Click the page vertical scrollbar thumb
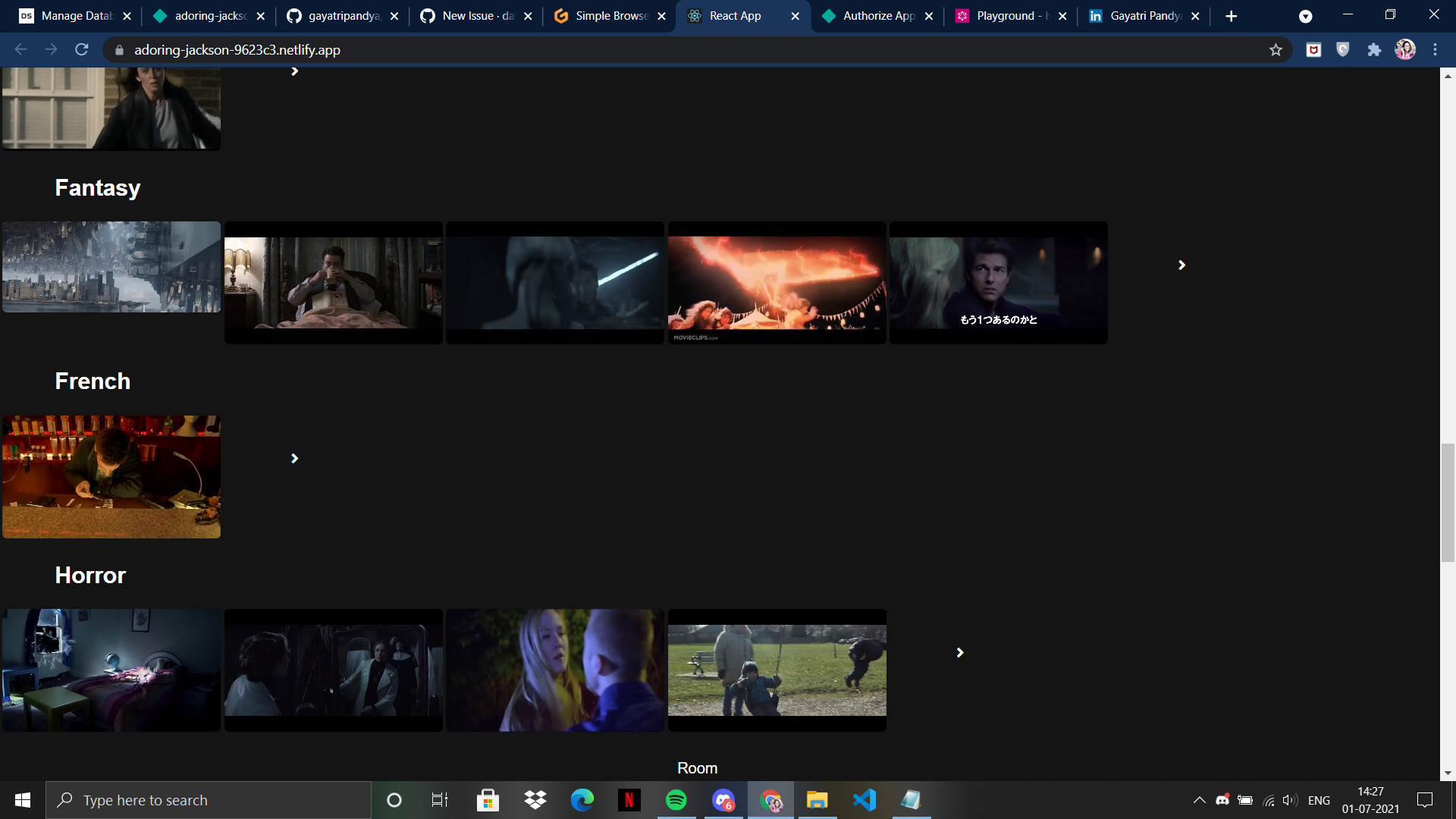Viewport: 1456px width, 819px height. click(1448, 502)
